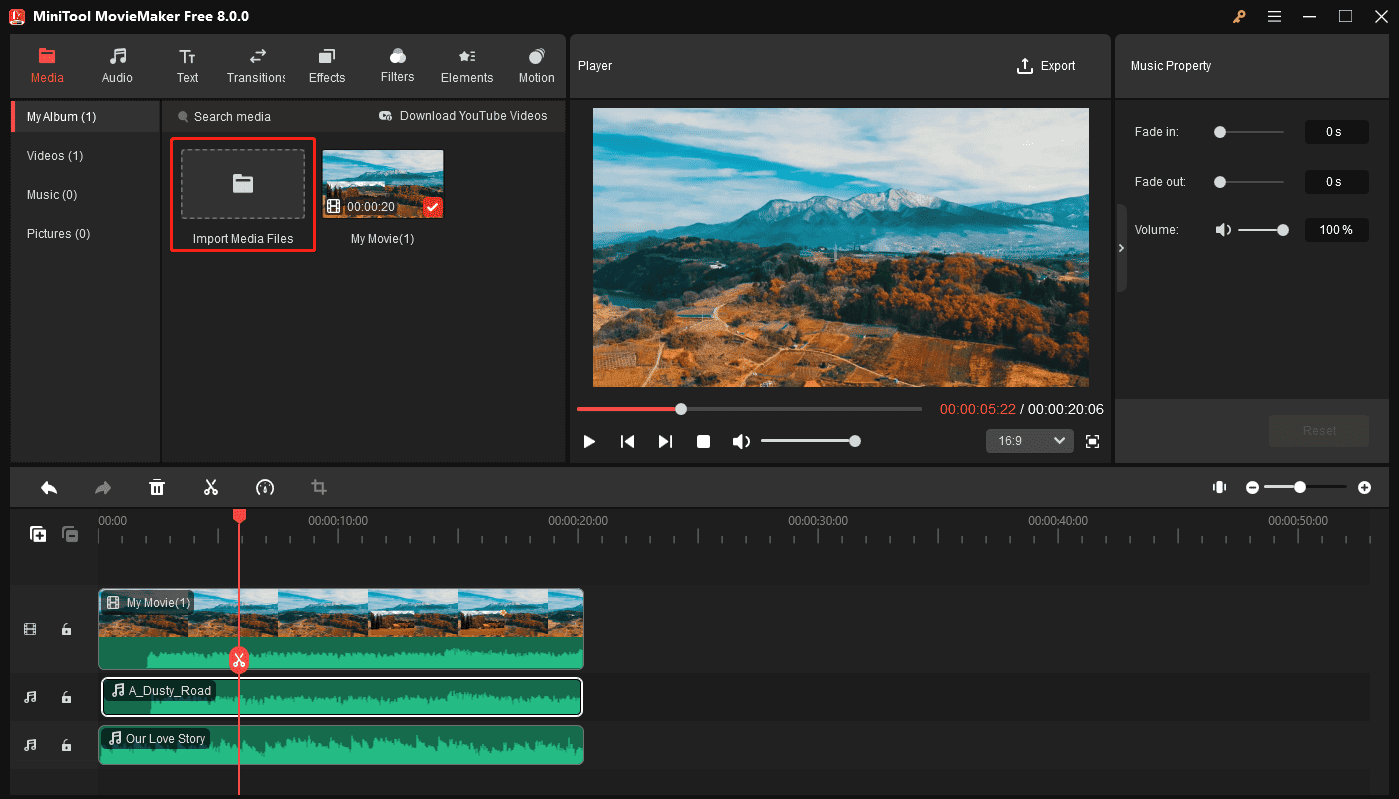The image size is (1399, 799).
Task: Adjust the timeline zoom slider
Action: (x=1305, y=487)
